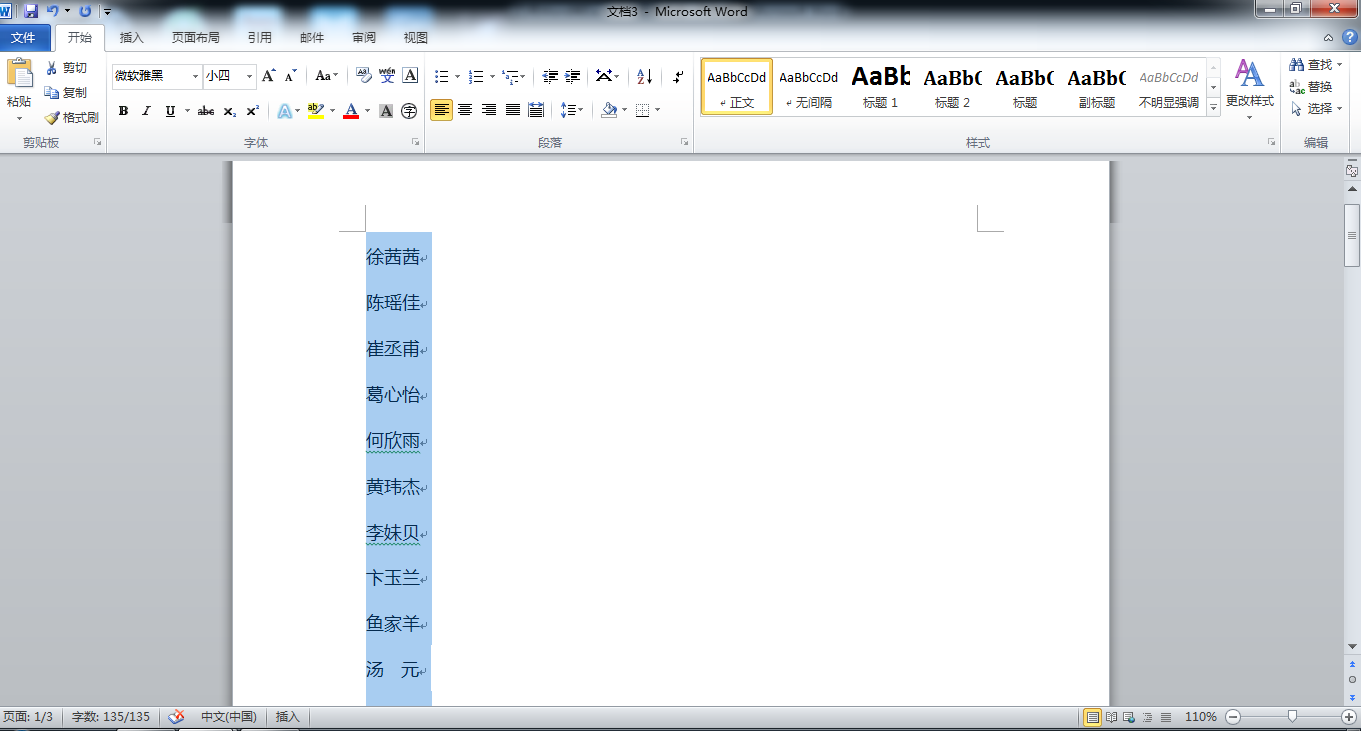
Task: Switch to Print Layout view
Action: [x=1093, y=717]
